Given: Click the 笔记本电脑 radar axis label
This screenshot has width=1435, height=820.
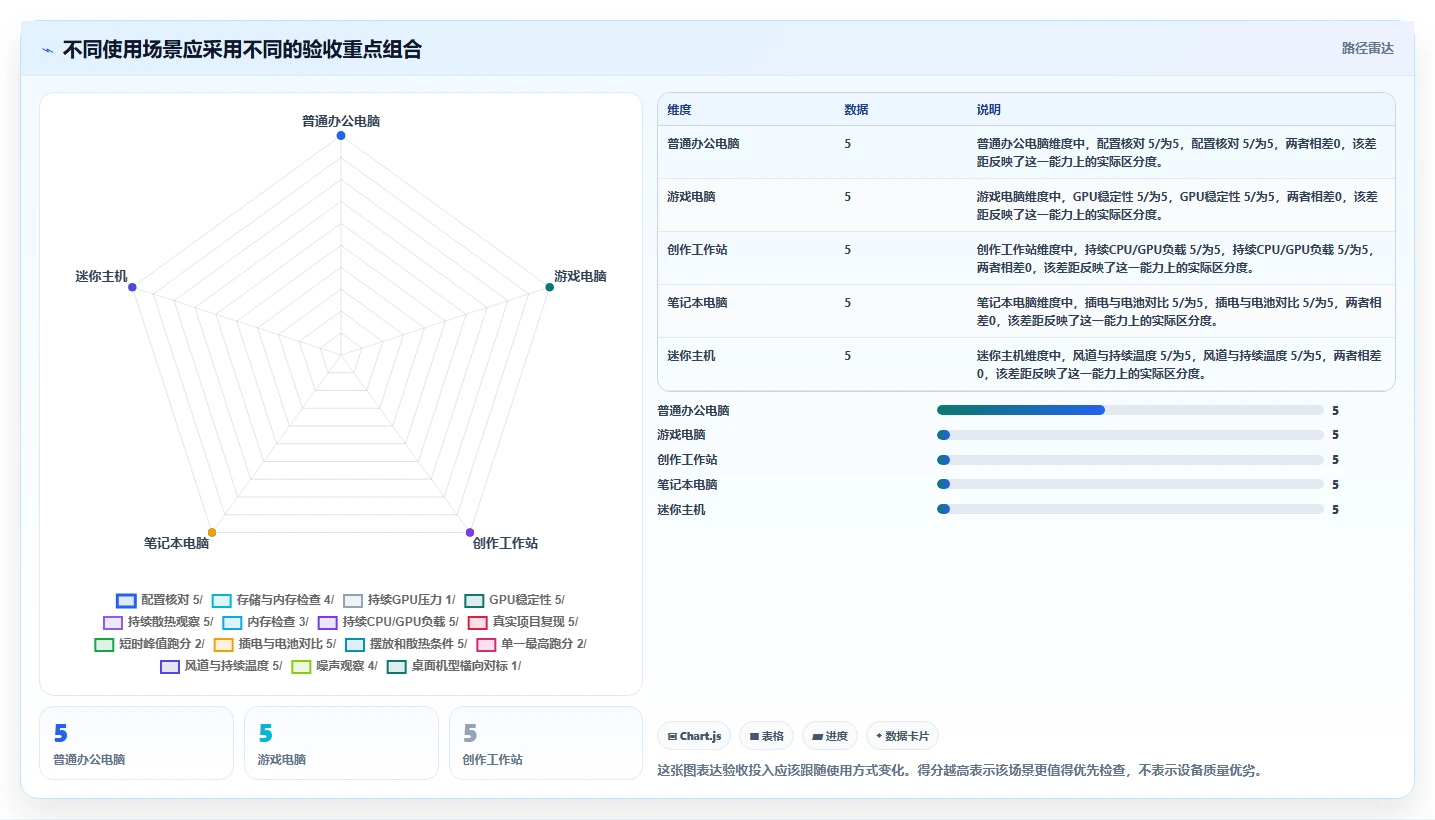Looking at the screenshot, I should pos(176,544).
